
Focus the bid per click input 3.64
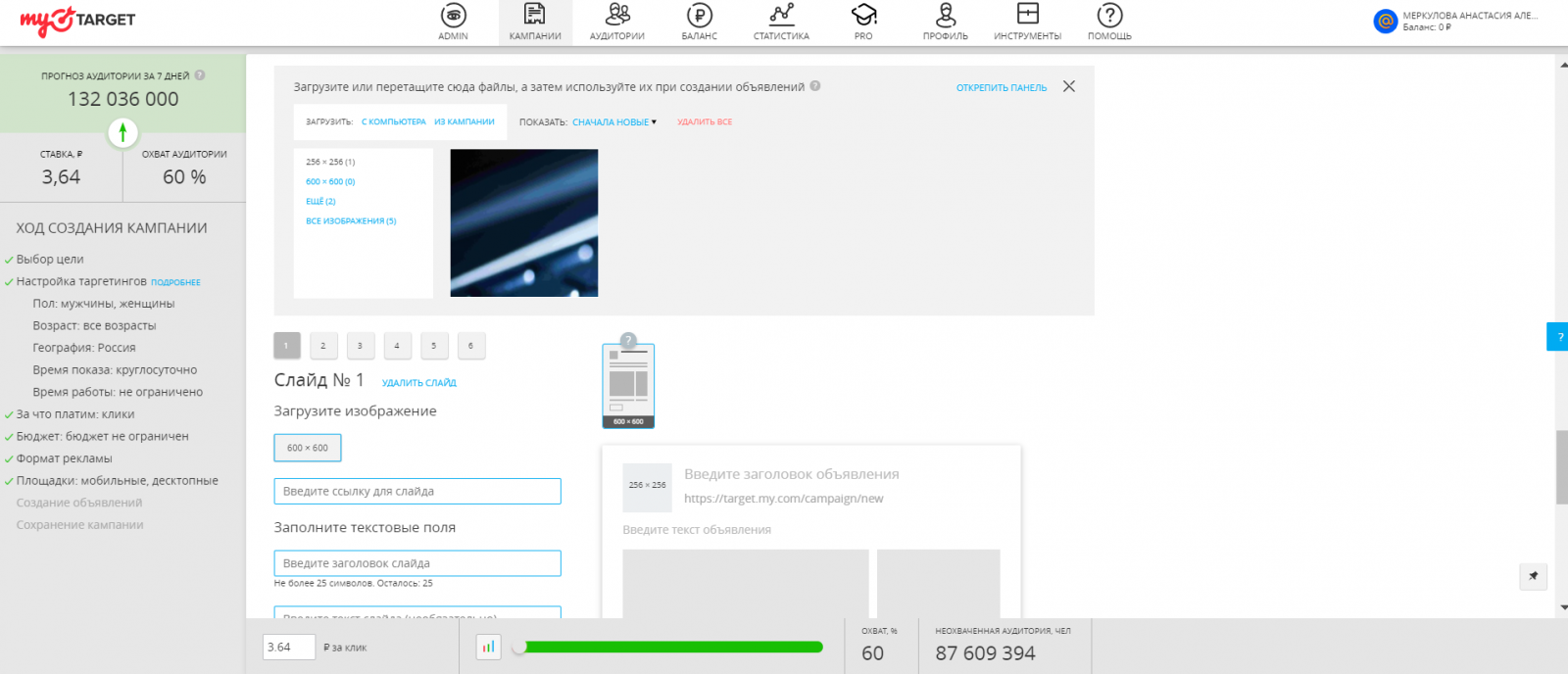(x=289, y=647)
